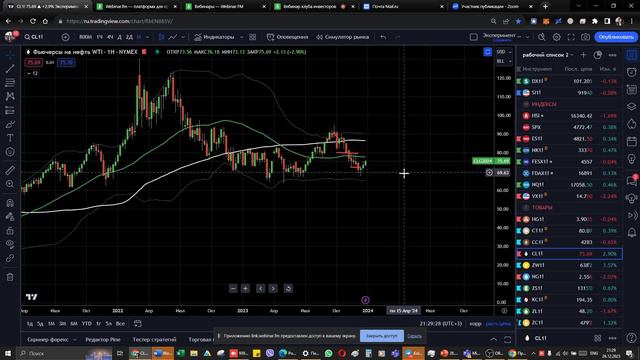Open the layout selector square icon
640x360 pixels.
[473, 37]
